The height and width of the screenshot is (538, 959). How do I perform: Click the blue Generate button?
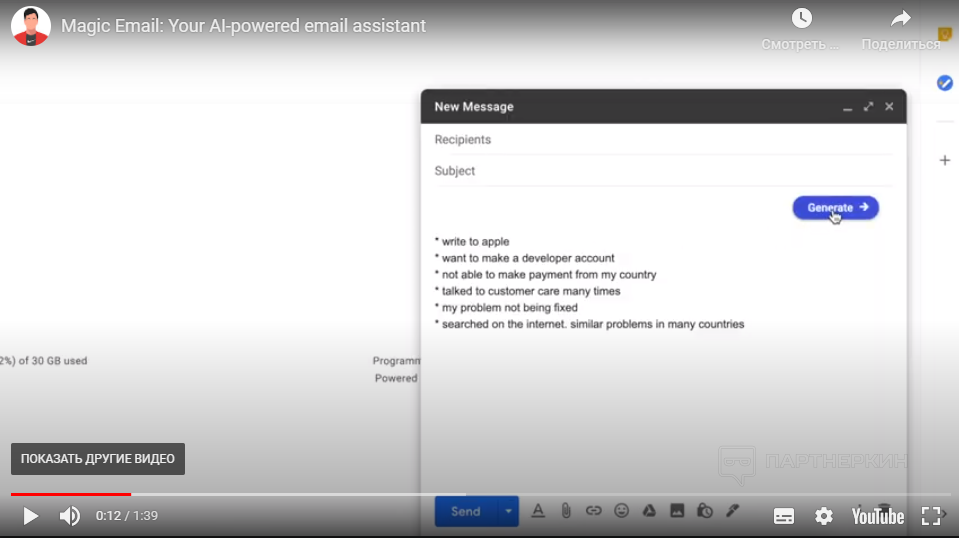pos(835,208)
